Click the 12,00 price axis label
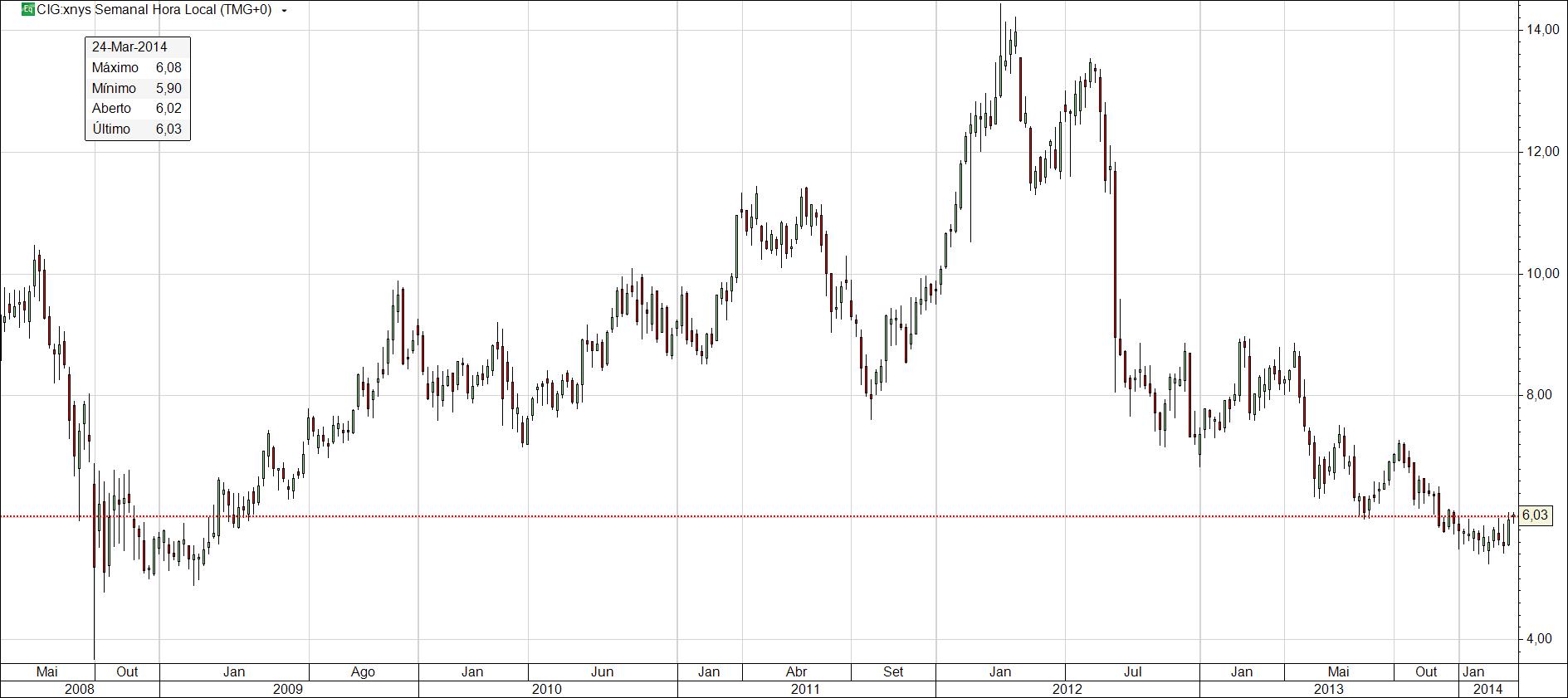Image resolution: width=1568 pixels, height=698 pixels. 1543,152
